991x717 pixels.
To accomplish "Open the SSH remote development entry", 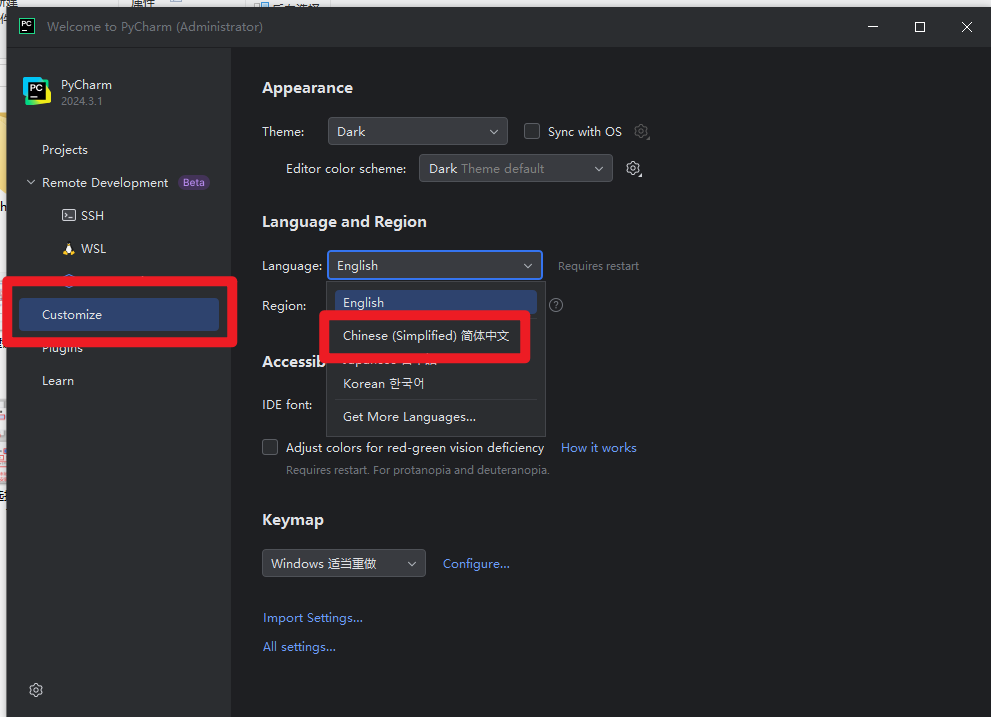I will pyautogui.click(x=92, y=216).
